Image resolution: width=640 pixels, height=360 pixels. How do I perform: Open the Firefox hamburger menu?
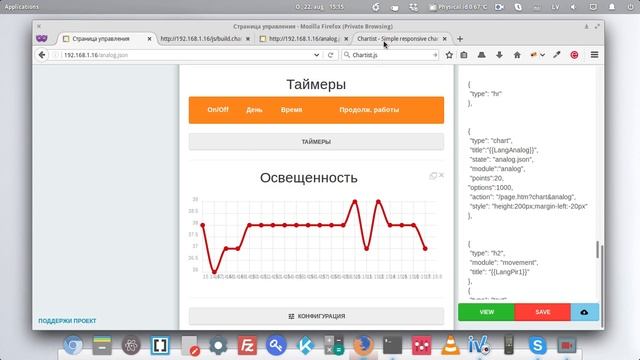(594, 55)
